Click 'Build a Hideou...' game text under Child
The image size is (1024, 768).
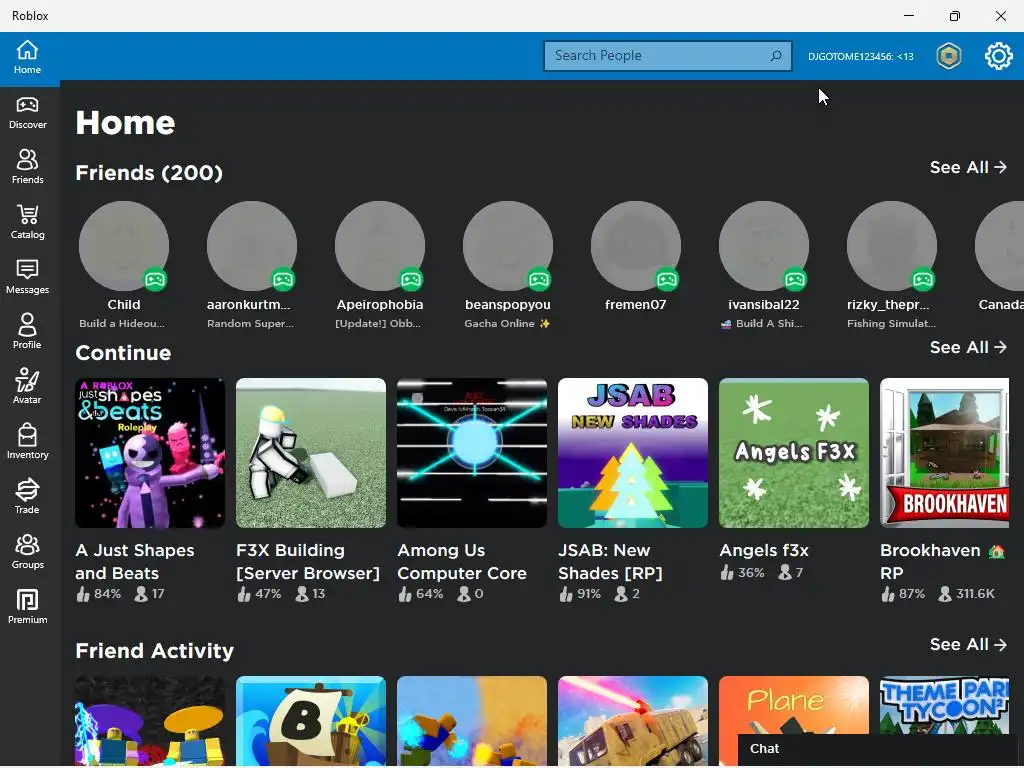pyautogui.click(x=122, y=323)
